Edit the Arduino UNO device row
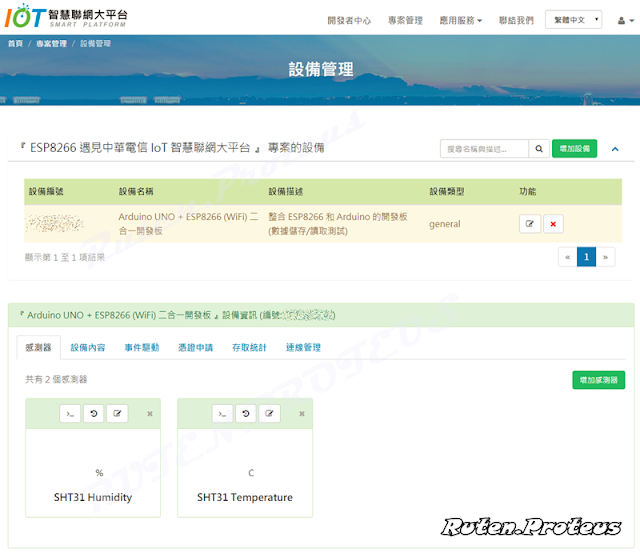The height and width of the screenshot is (553, 640). (530, 224)
